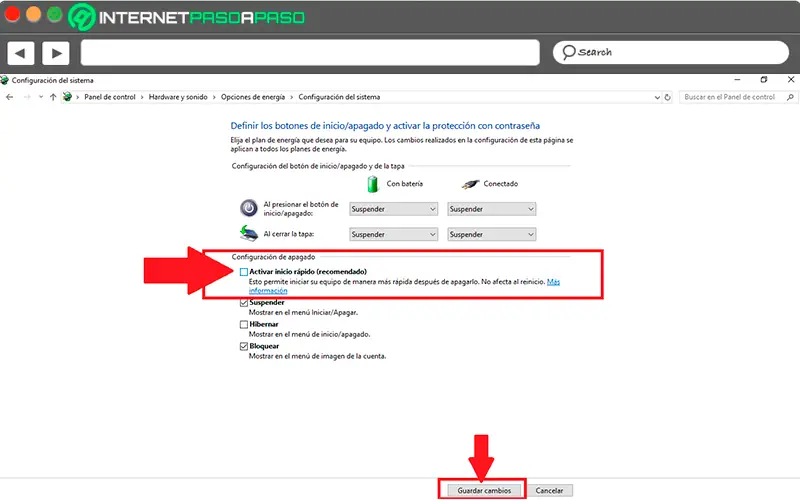Click the Cancelar button

point(549,490)
